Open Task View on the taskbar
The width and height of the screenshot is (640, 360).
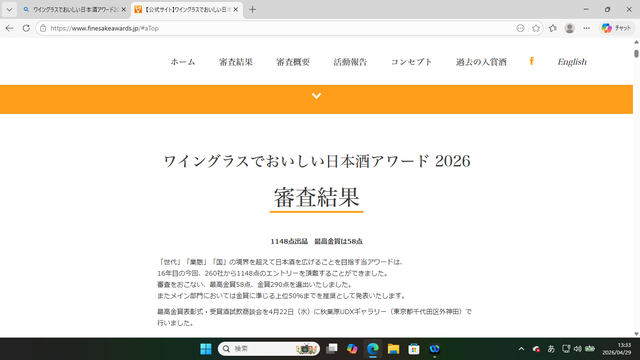point(332,349)
